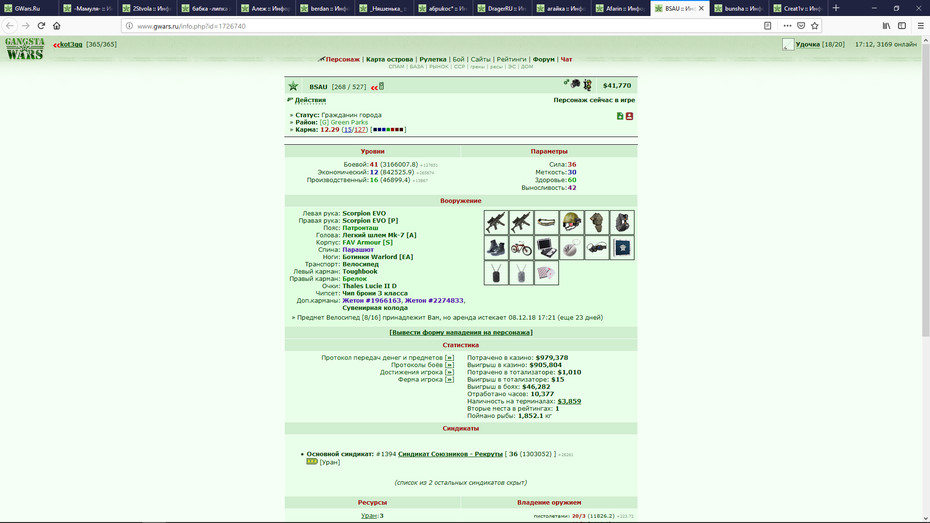
Task: Open a new browser tab
Action: point(836,8)
